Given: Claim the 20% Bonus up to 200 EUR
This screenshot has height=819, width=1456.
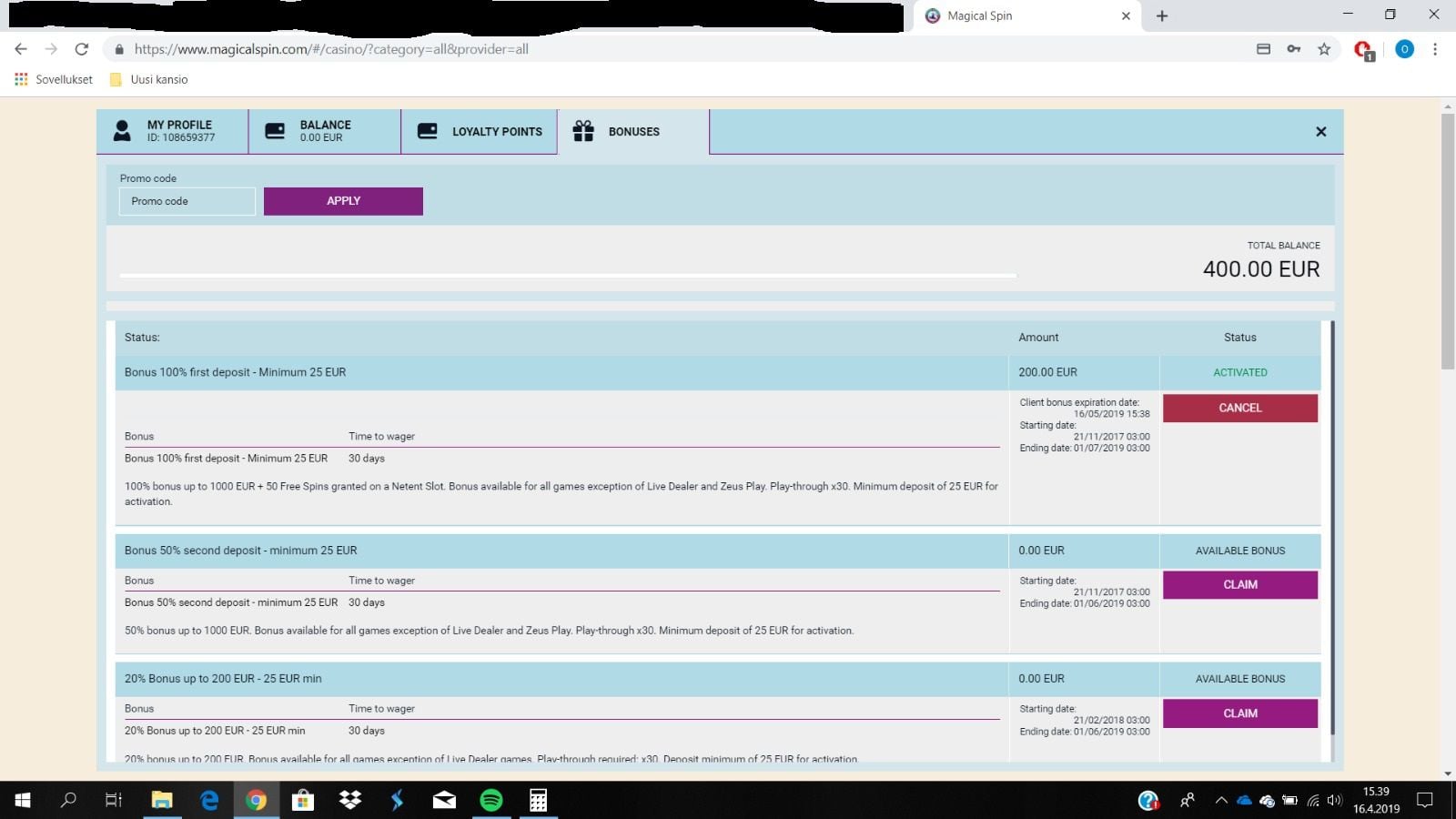Looking at the screenshot, I should click(1240, 713).
